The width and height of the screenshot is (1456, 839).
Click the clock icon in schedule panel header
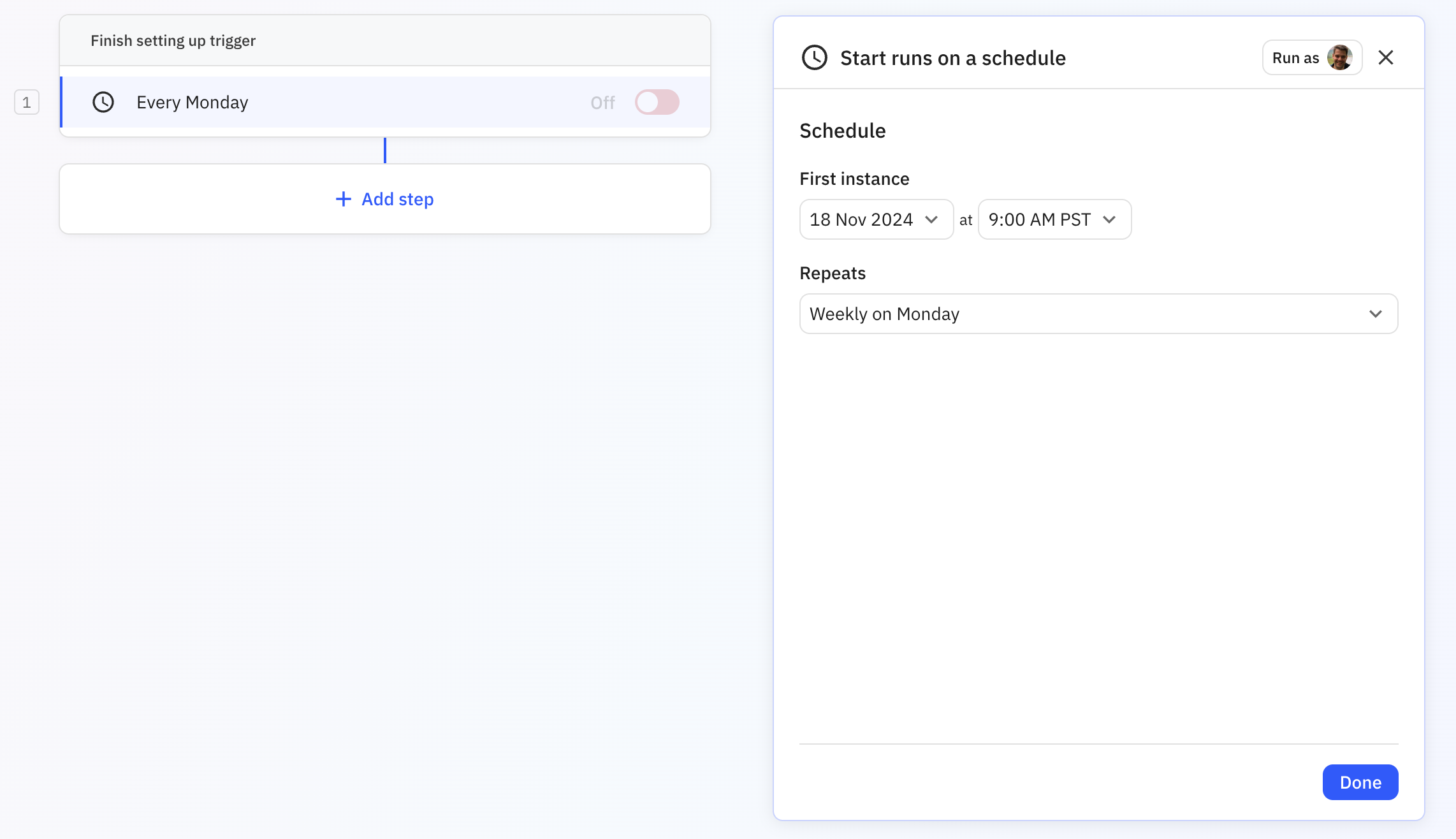pyautogui.click(x=814, y=58)
